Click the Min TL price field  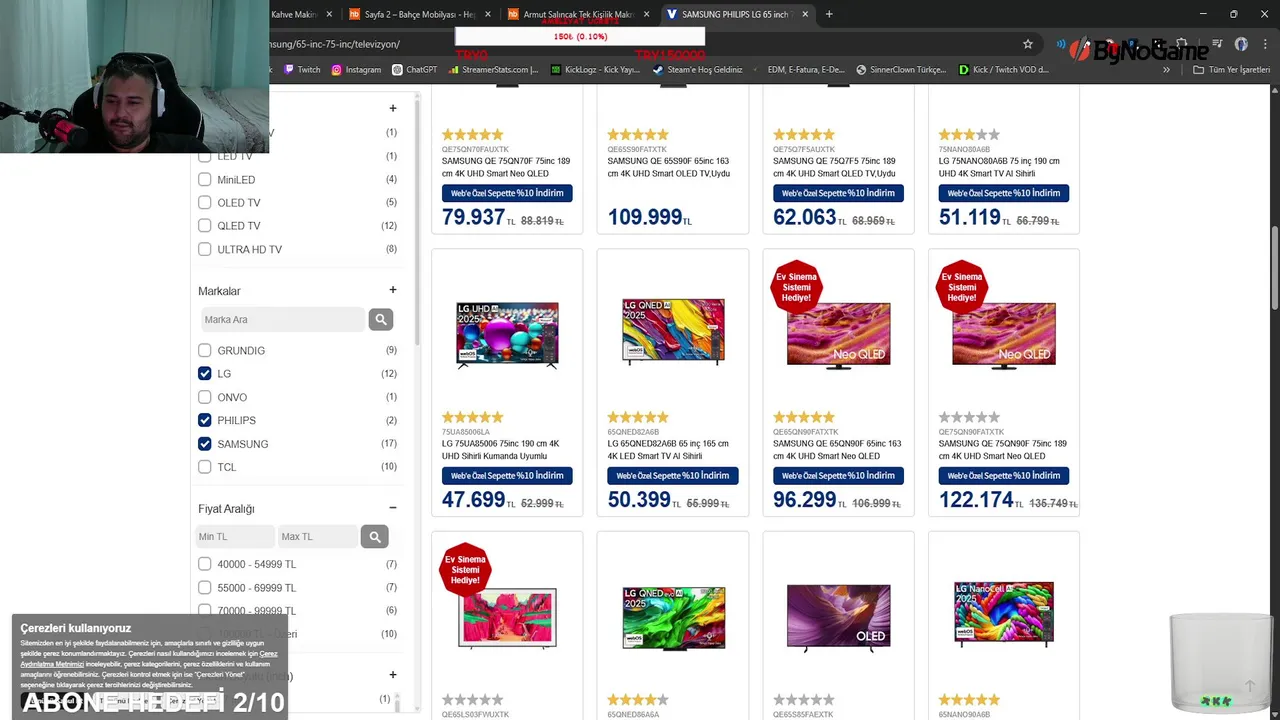click(235, 537)
